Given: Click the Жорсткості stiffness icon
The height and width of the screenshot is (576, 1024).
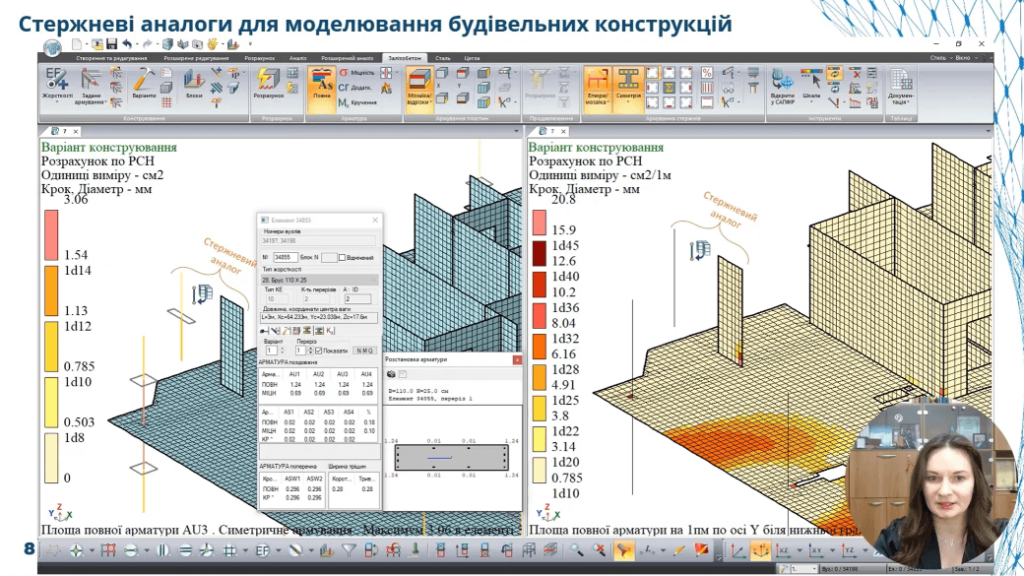Looking at the screenshot, I should pyautogui.click(x=57, y=80).
